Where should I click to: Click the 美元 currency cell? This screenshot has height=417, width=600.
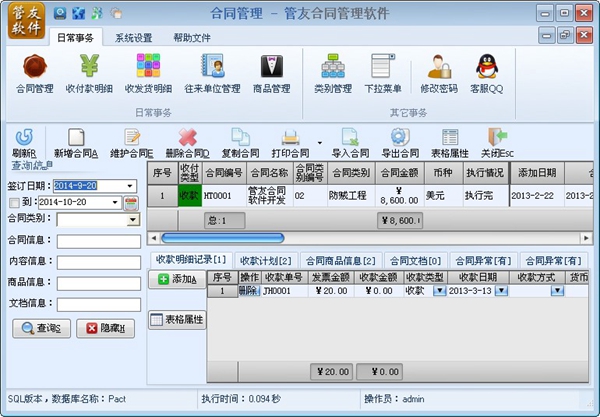click(444, 196)
